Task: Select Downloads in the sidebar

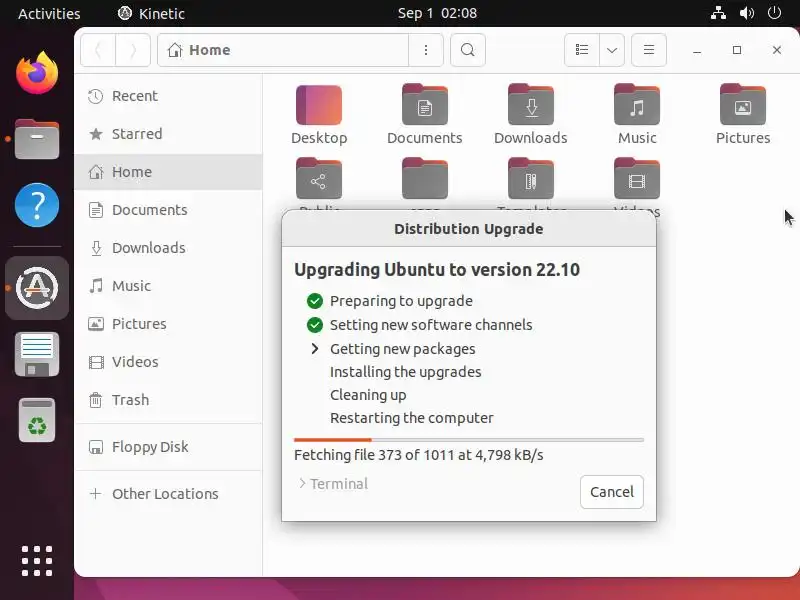Action: coord(168,248)
